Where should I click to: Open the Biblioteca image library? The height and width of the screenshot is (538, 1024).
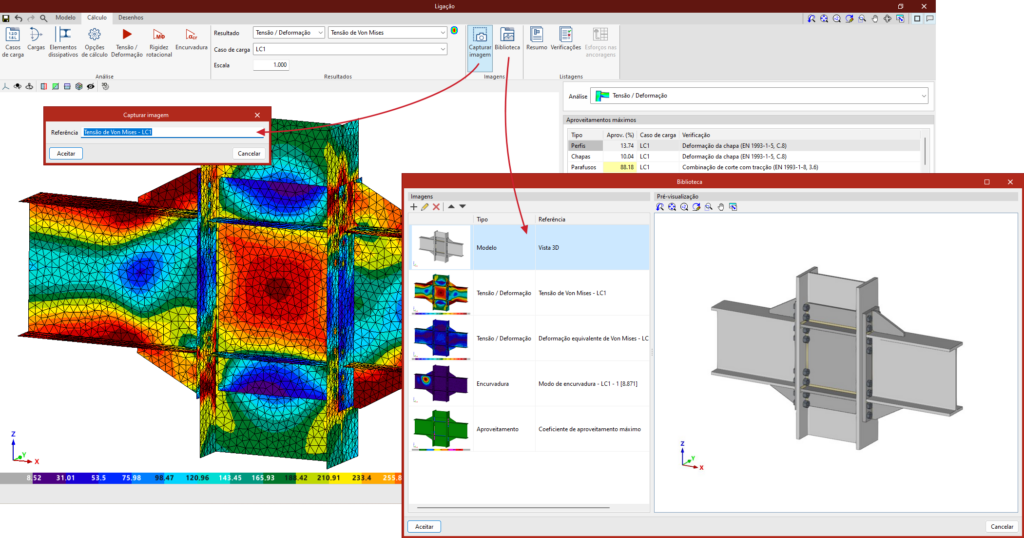(x=507, y=39)
